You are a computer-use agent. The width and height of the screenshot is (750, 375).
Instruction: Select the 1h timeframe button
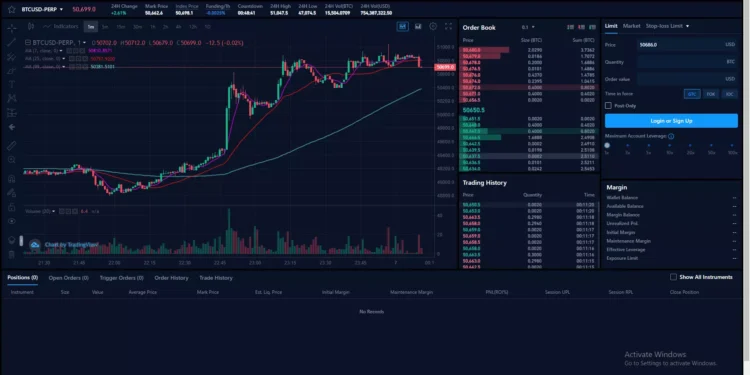point(153,27)
